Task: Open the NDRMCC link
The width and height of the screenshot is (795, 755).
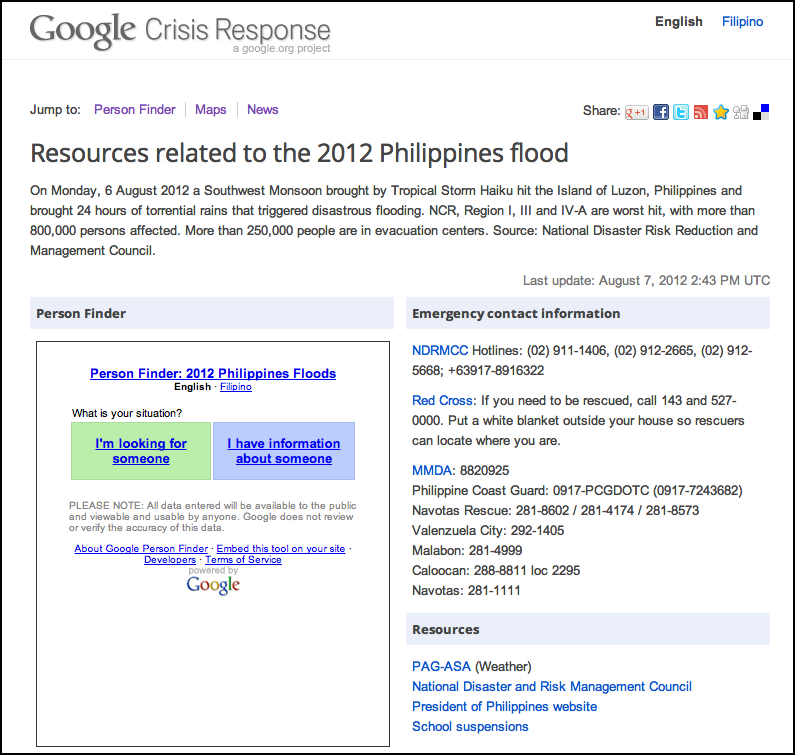Action: click(440, 350)
